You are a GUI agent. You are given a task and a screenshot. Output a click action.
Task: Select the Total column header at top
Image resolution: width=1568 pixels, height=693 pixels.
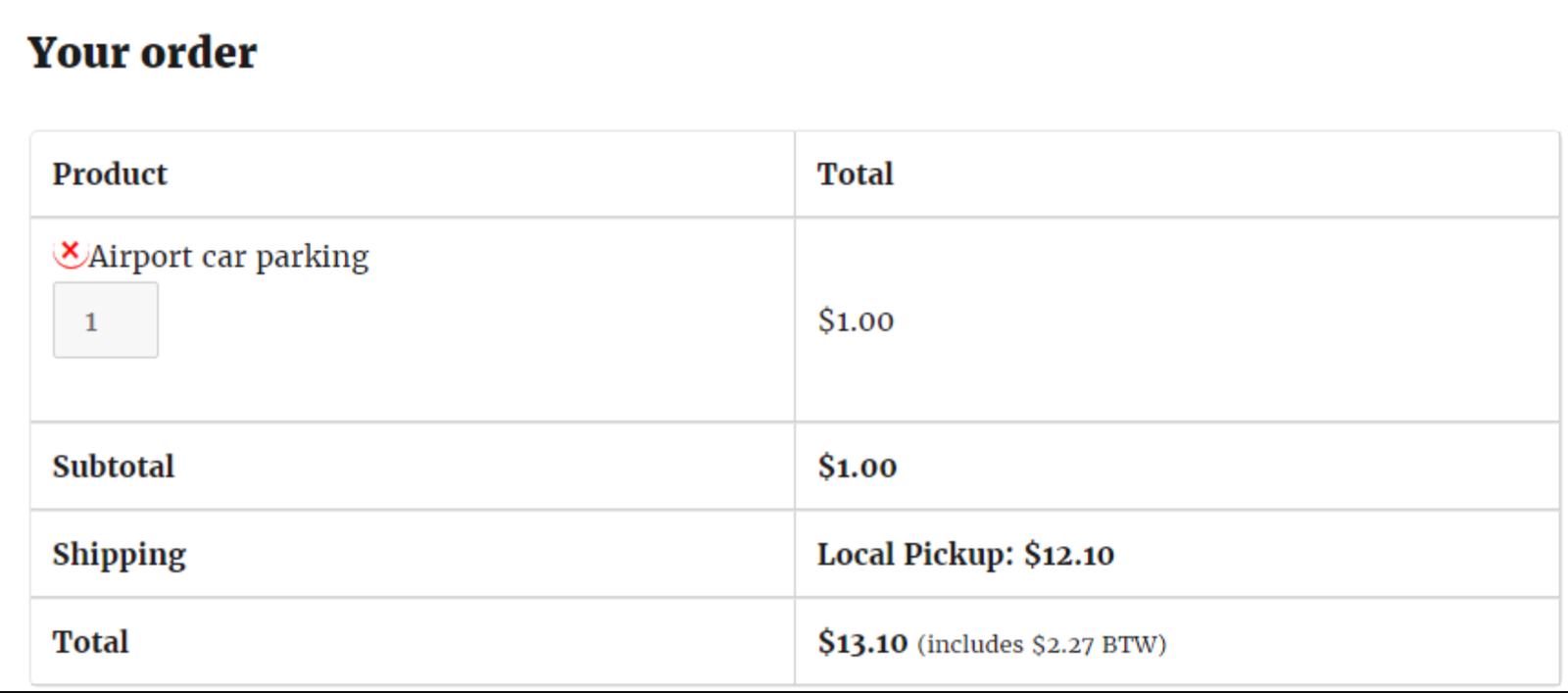[856, 174]
